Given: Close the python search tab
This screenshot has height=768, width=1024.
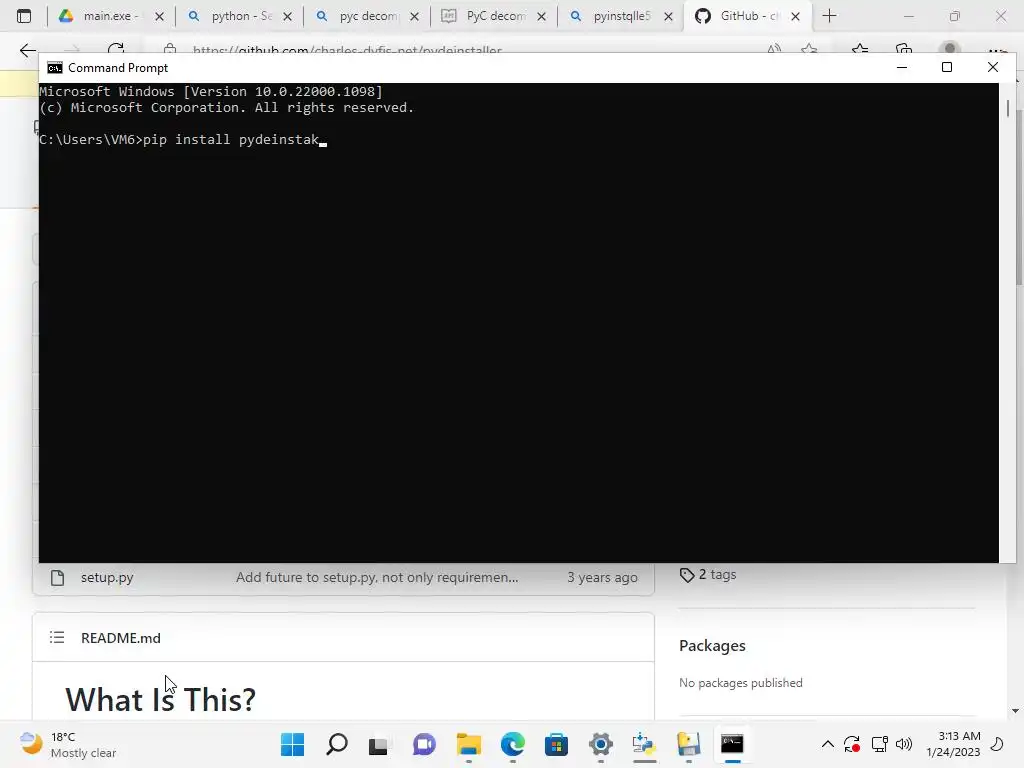Looking at the screenshot, I should pyautogui.click(x=287, y=17).
